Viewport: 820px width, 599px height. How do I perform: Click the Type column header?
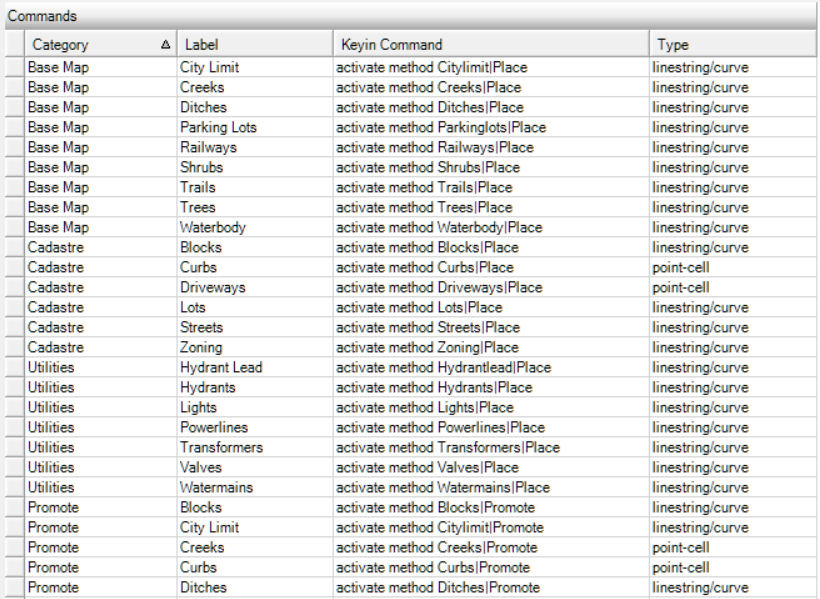pyautogui.click(x=732, y=44)
